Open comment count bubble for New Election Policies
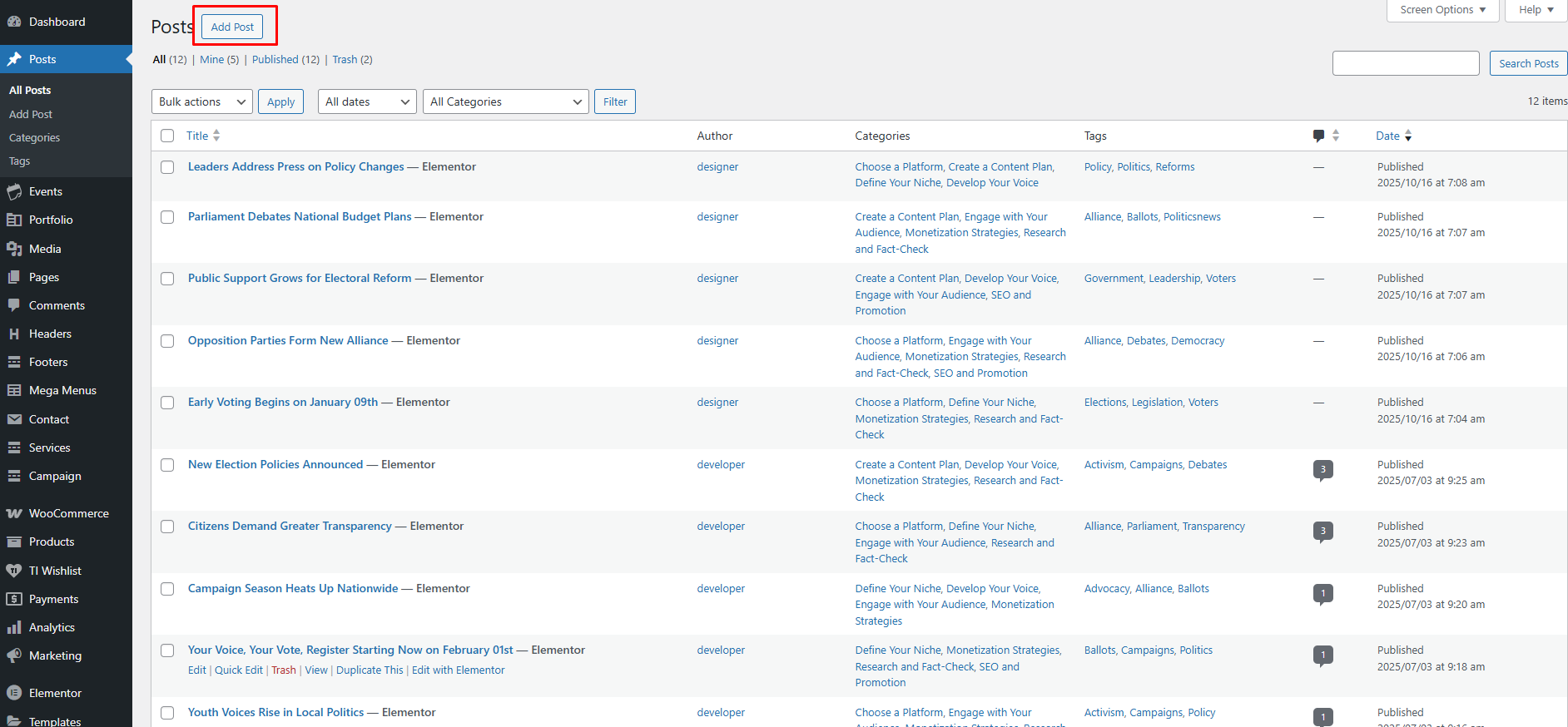This screenshot has height=727, width=1568. [x=1322, y=469]
